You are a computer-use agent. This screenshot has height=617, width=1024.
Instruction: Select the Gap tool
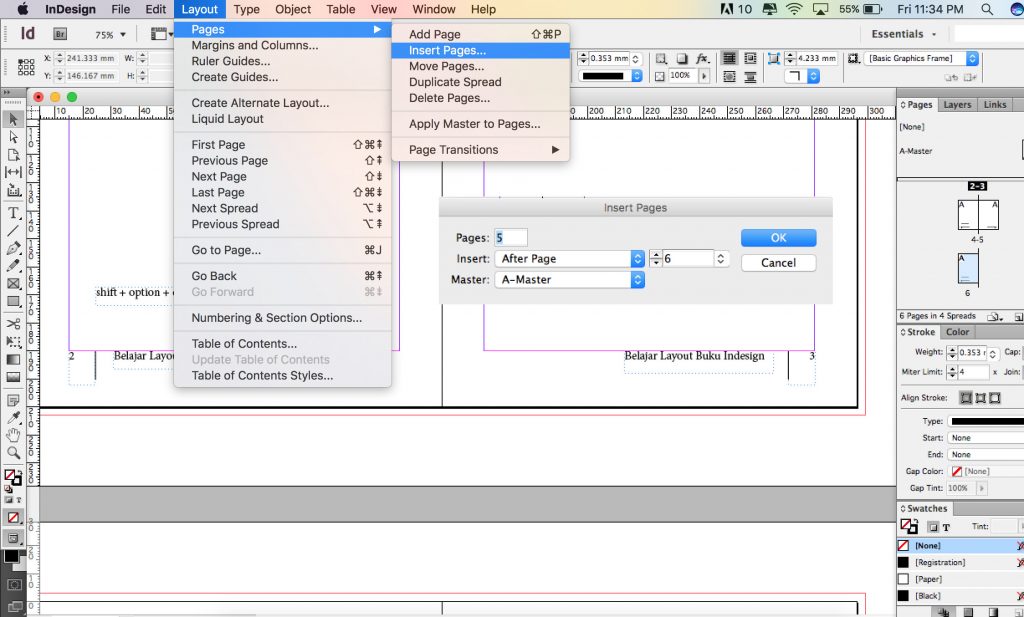click(x=13, y=172)
